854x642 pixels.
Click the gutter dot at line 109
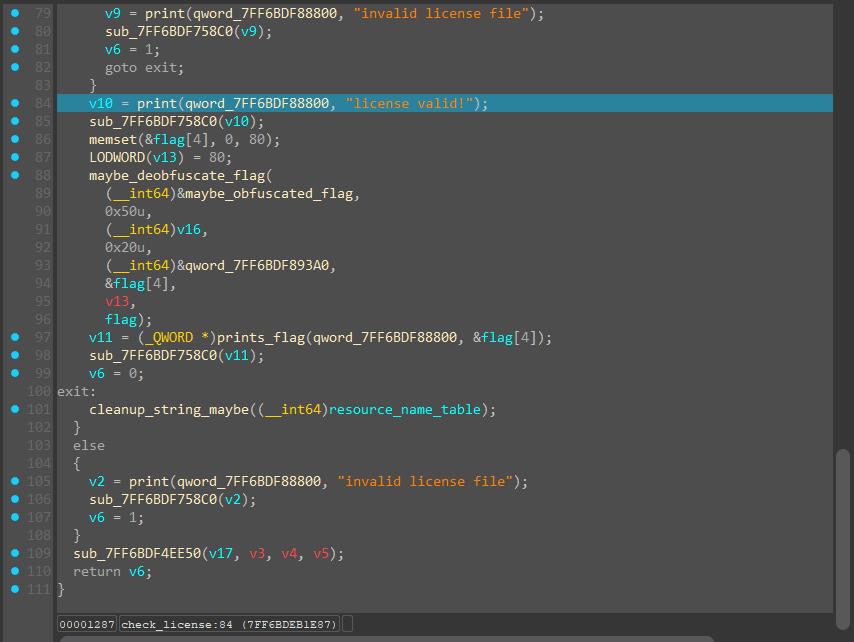click(14, 553)
